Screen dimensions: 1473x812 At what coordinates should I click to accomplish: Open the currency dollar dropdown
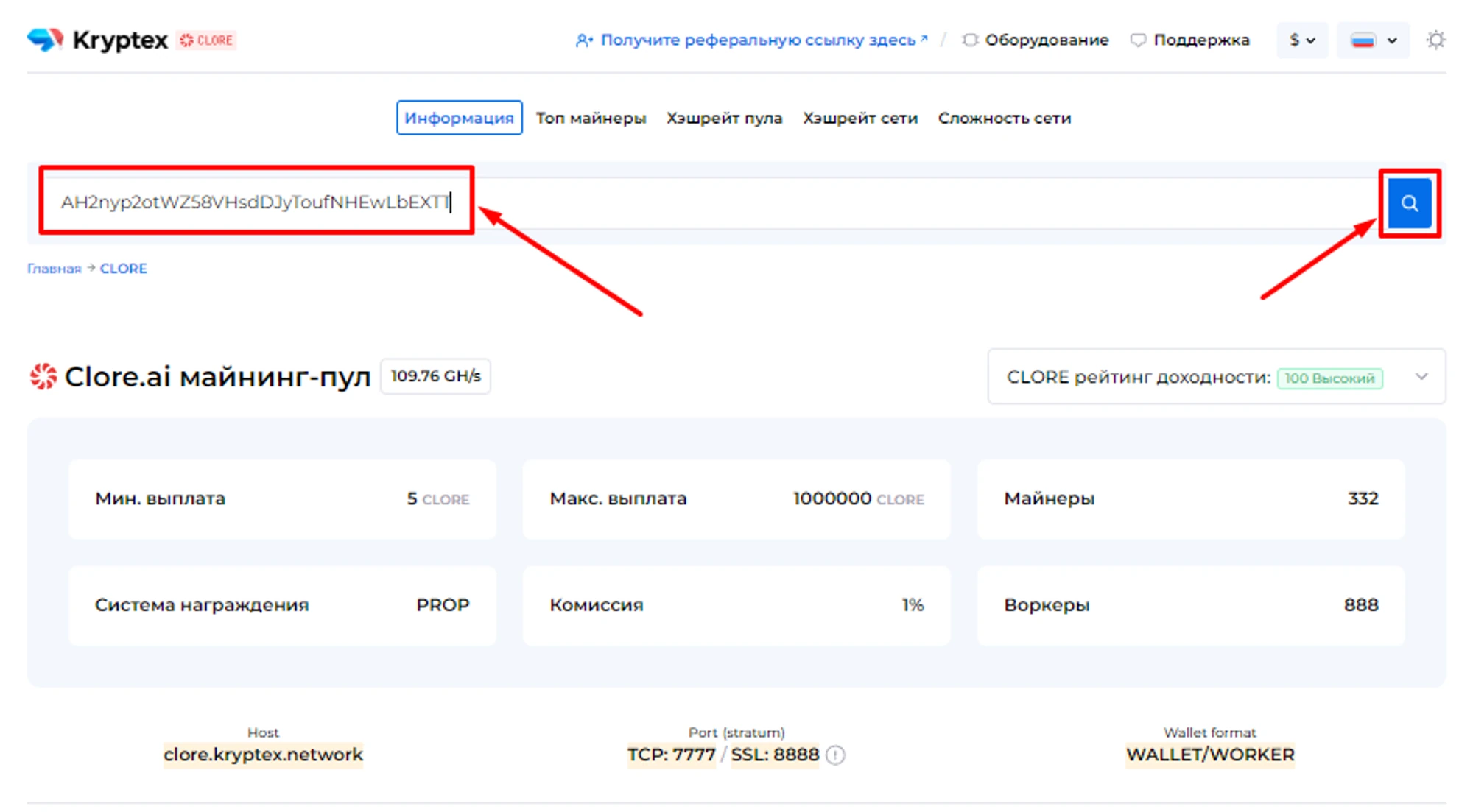click(1301, 40)
